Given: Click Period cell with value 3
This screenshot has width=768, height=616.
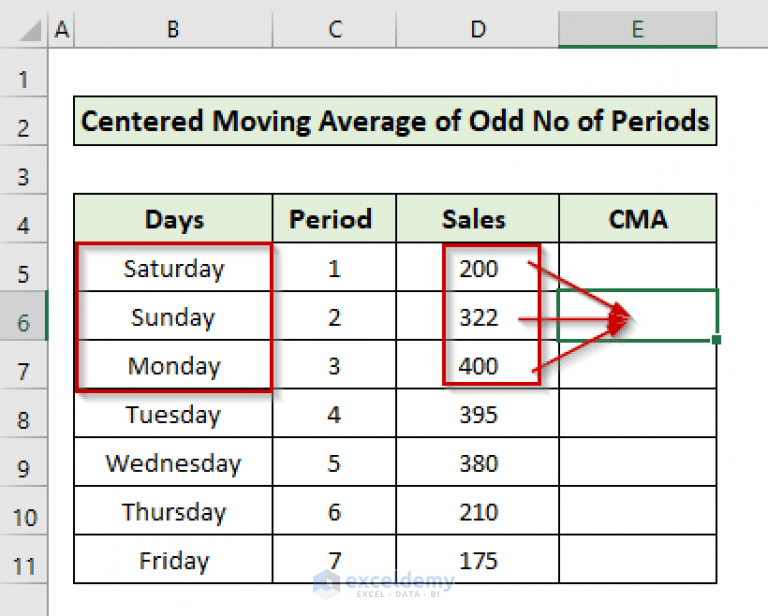Looking at the screenshot, I should (334, 364).
